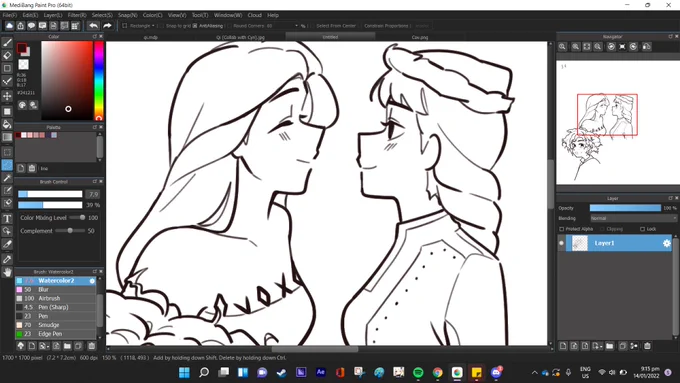The width and height of the screenshot is (680, 383).
Task: Toggle the AntiAliasing checkbox
Action: point(195,26)
